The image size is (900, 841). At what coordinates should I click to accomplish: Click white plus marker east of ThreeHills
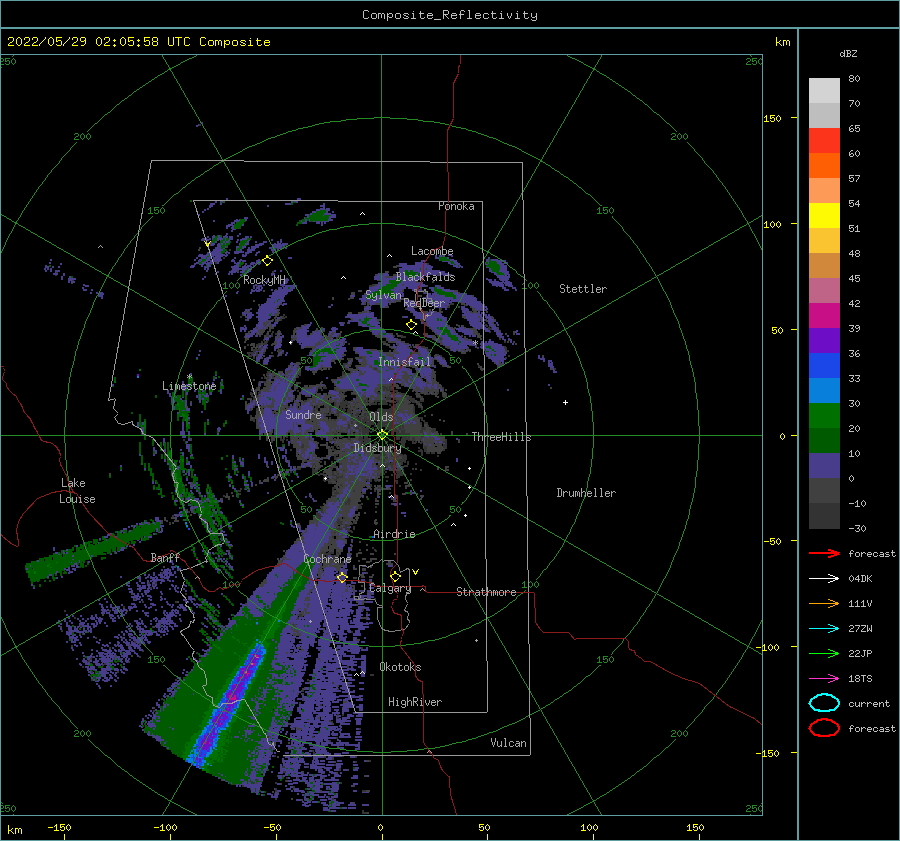click(565, 402)
